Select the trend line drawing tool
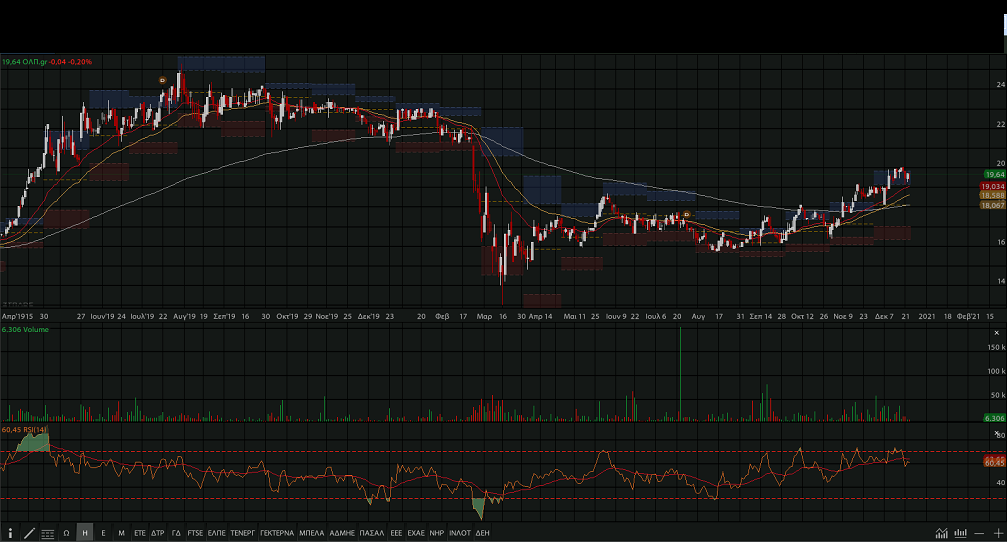 pos(29,533)
